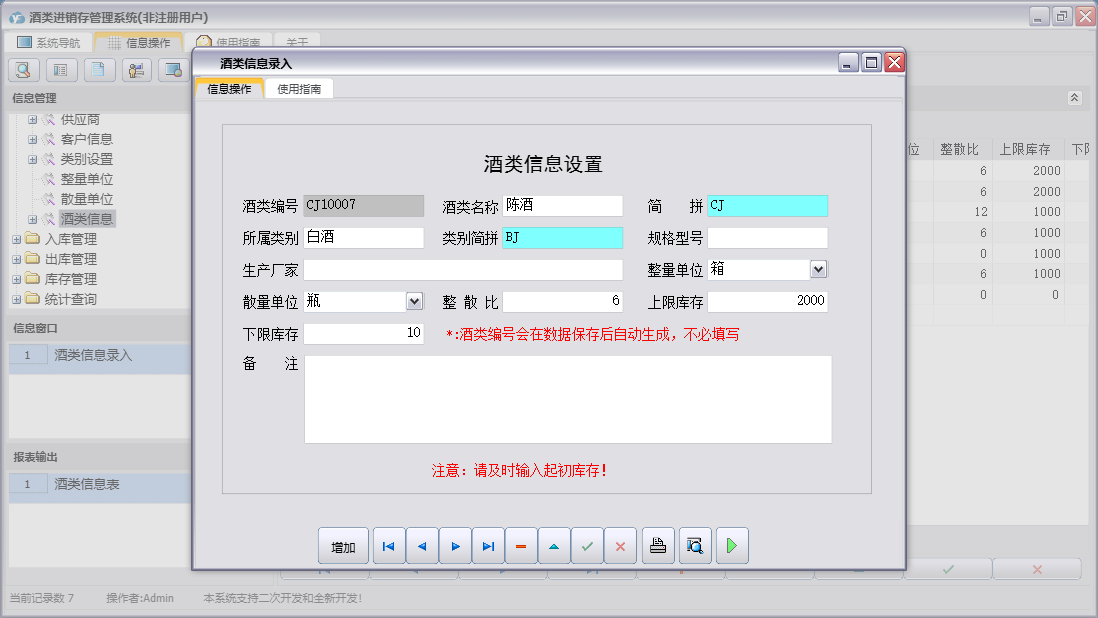Click the 增加 button
Viewport: 1098px width, 618px height.
pos(343,546)
